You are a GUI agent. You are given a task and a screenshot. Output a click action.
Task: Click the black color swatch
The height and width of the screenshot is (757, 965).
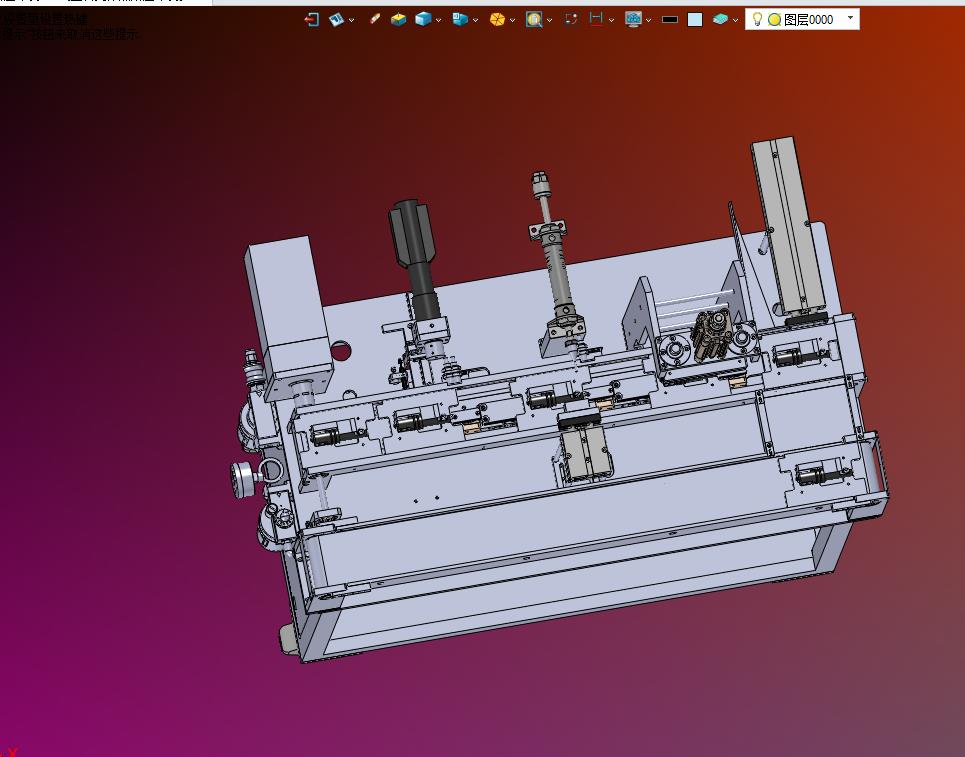[x=670, y=20]
